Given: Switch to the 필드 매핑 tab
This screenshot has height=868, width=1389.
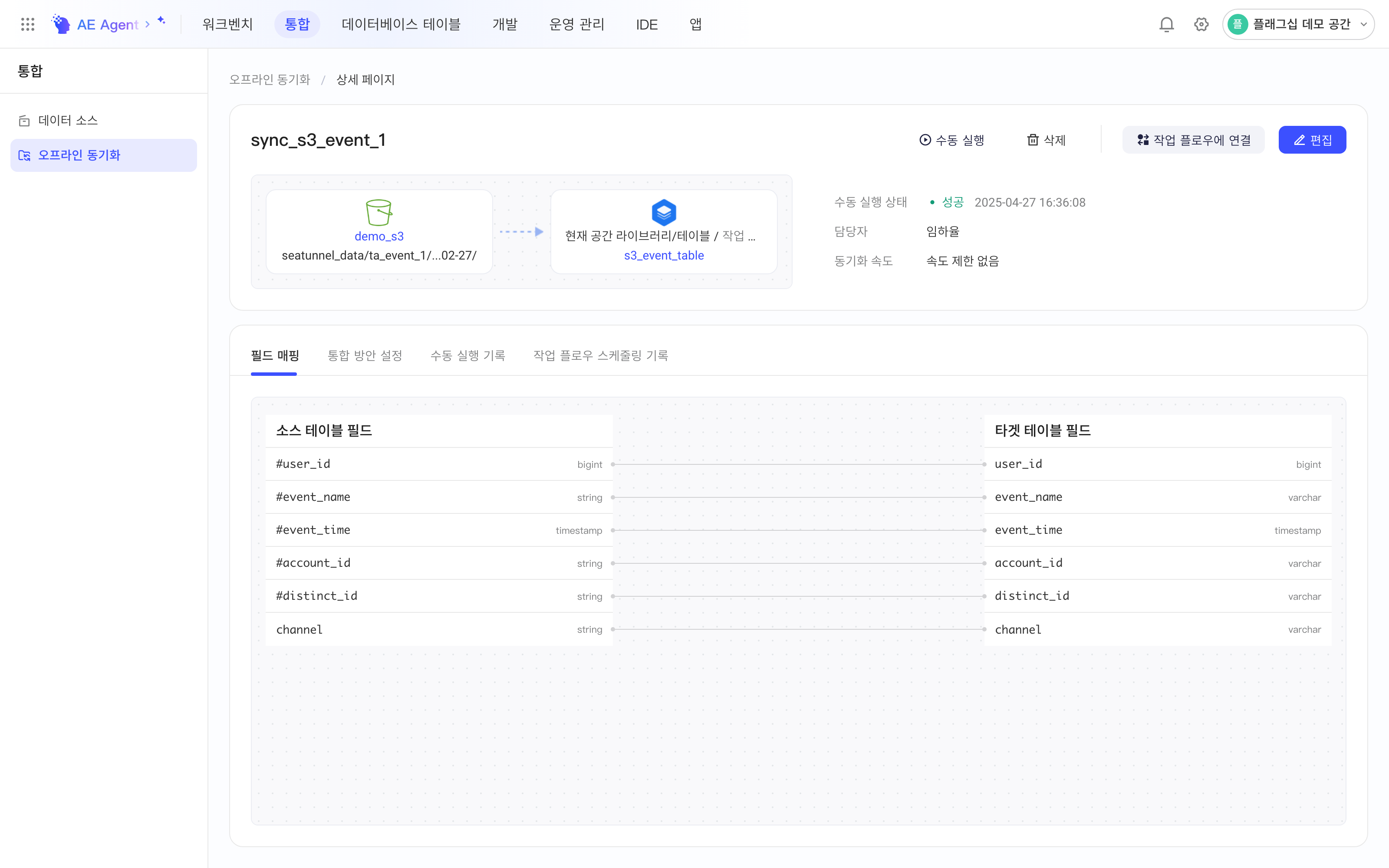Looking at the screenshot, I should 275,355.
